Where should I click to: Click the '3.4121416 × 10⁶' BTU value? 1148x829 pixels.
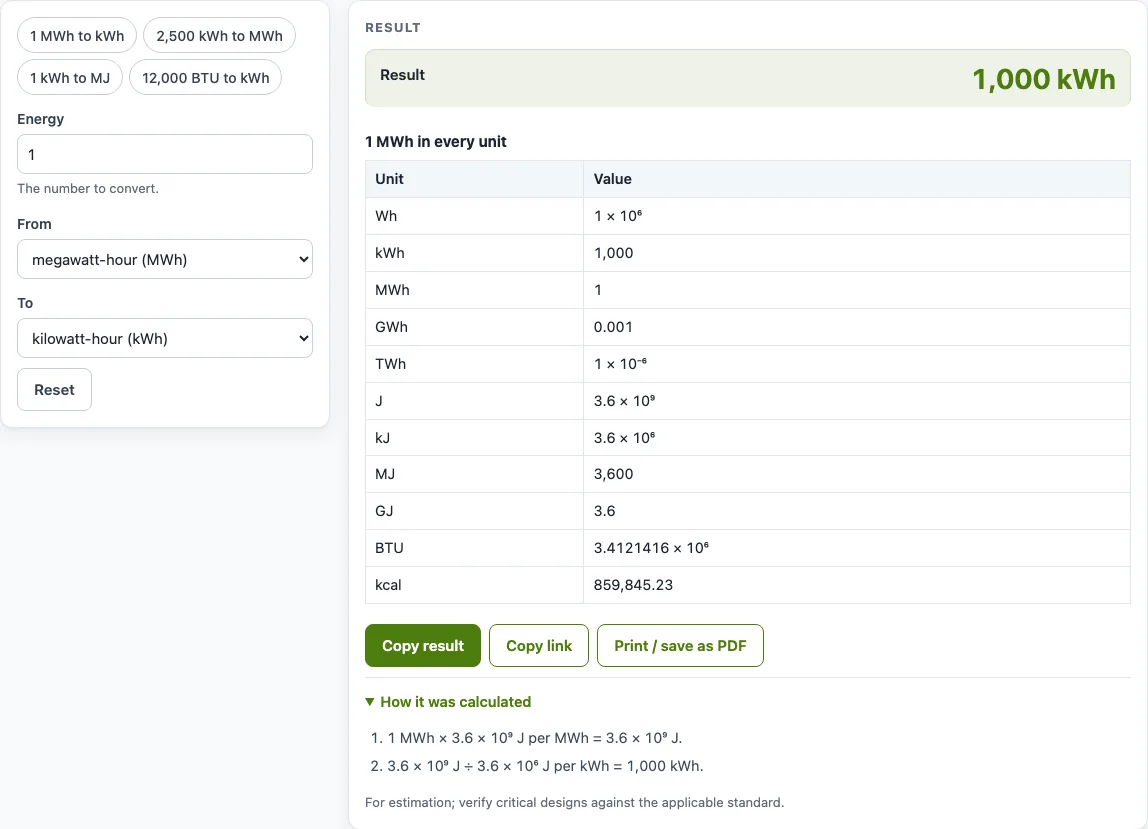(651, 549)
